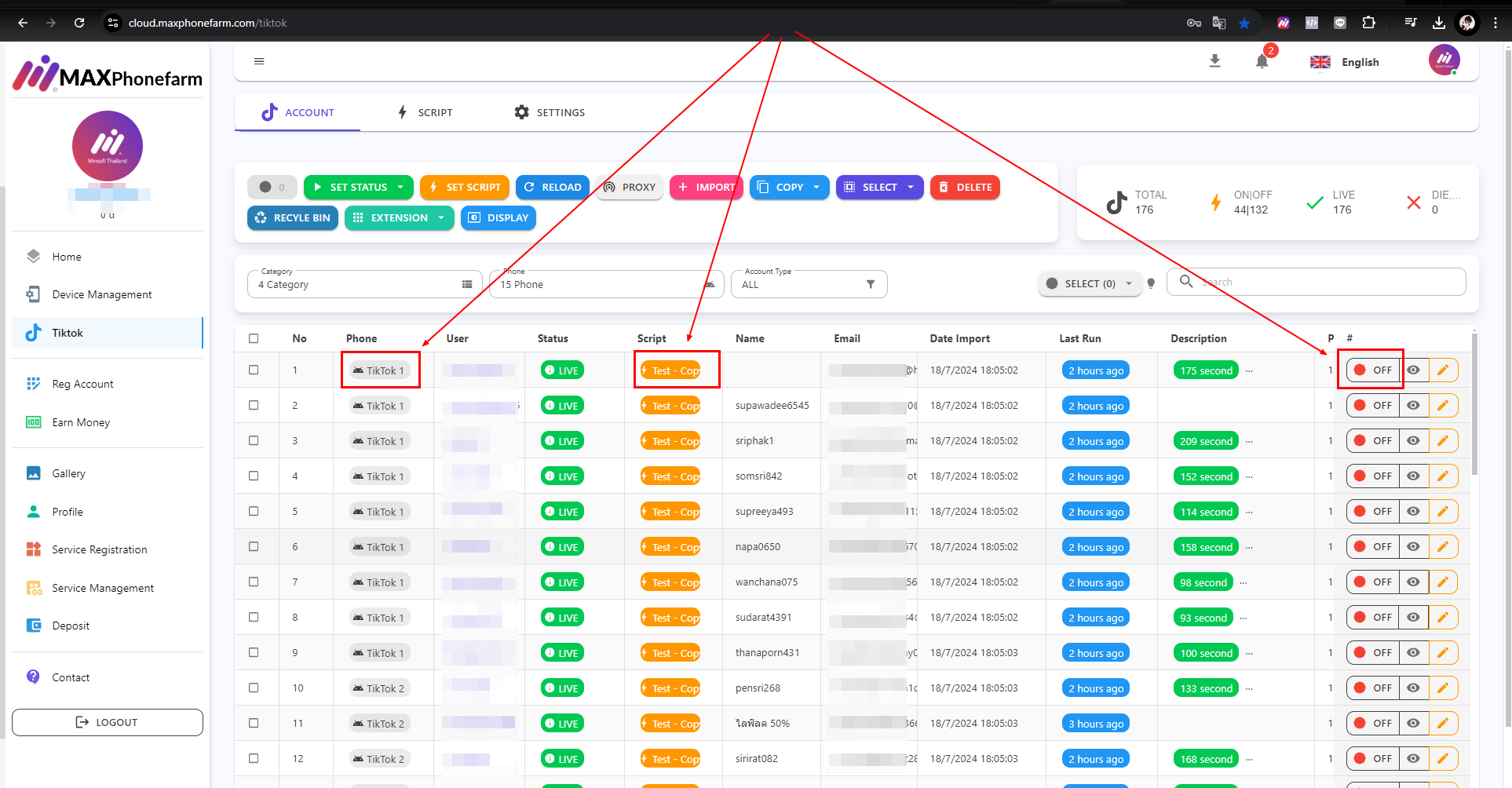Screen dimensions: 1512x788
Task: Focus the Search input field
Action: (x=1316, y=282)
